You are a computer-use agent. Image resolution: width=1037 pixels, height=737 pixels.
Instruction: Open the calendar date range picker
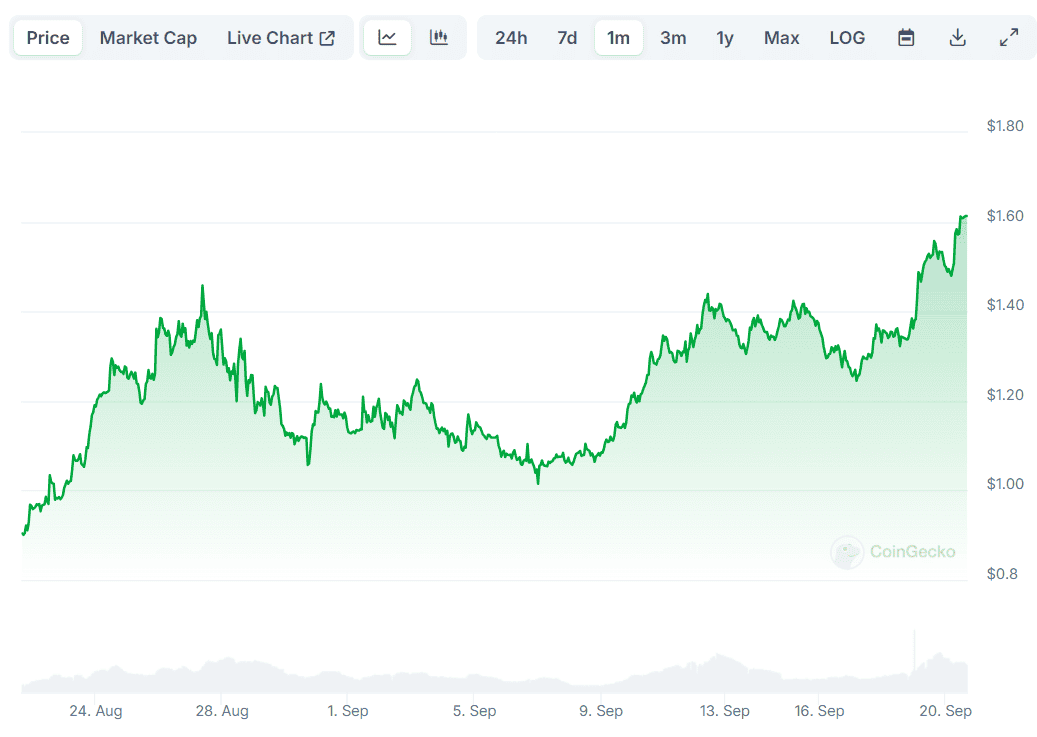pos(906,38)
